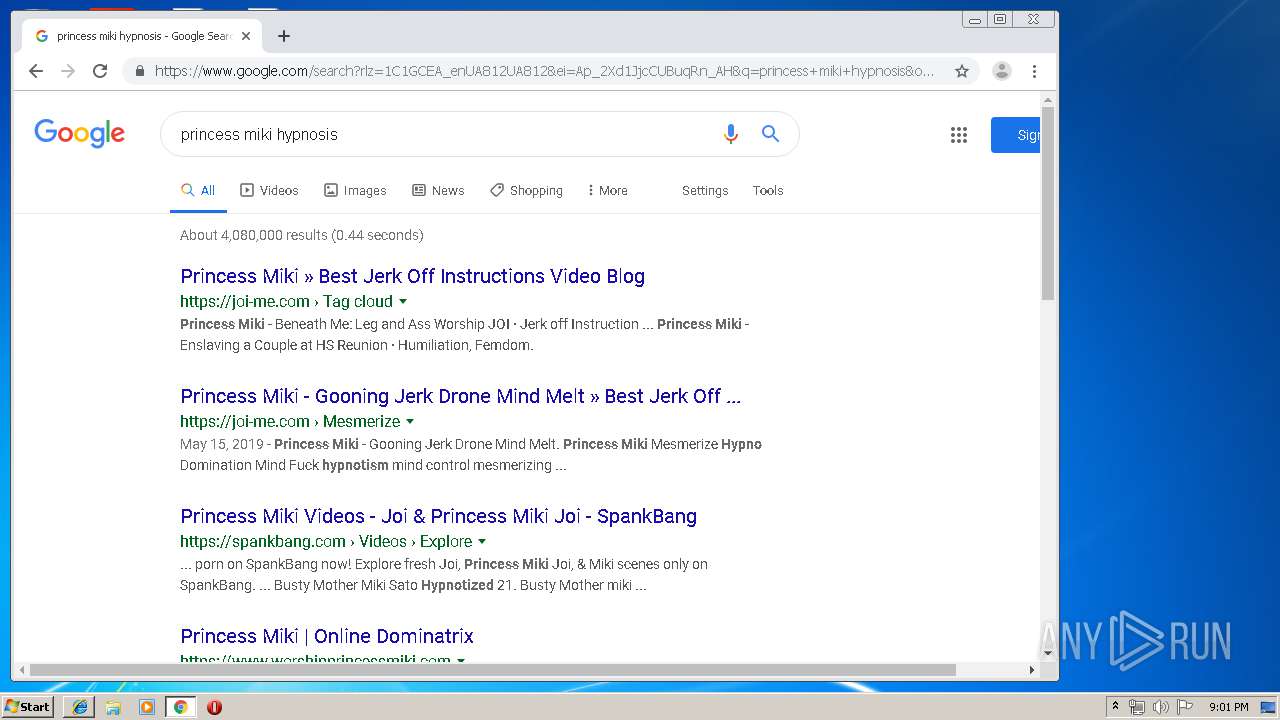Open the Windows Start menu
Screen dimensions: 1280x720
(28, 706)
